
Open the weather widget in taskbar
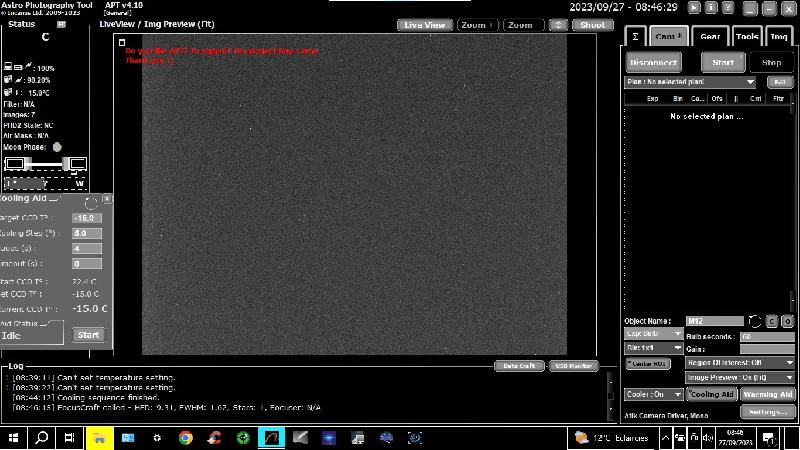click(x=611, y=438)
